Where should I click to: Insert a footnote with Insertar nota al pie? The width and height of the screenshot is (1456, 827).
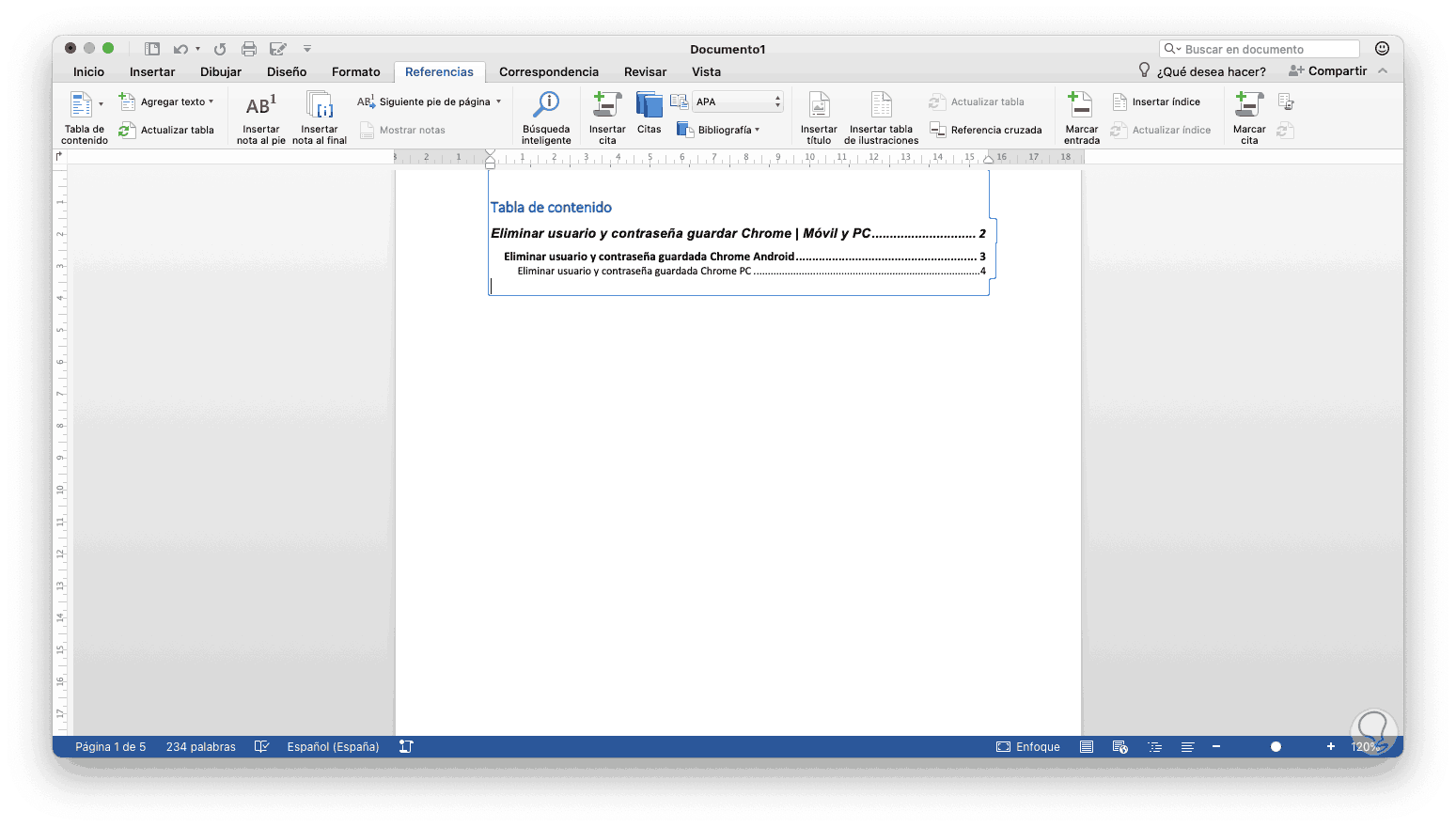tap(260, 118)
